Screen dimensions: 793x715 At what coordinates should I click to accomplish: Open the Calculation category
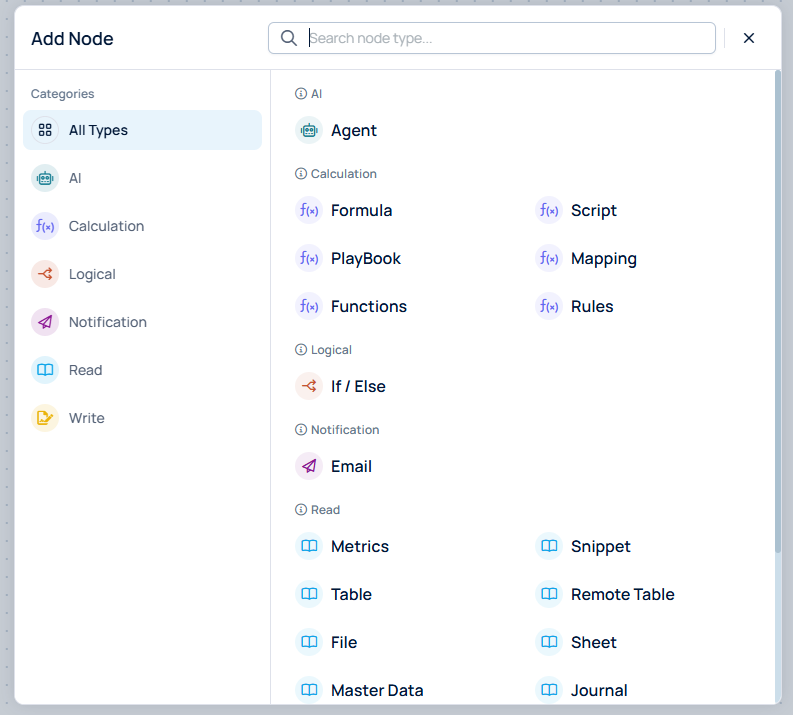[106, 226]
